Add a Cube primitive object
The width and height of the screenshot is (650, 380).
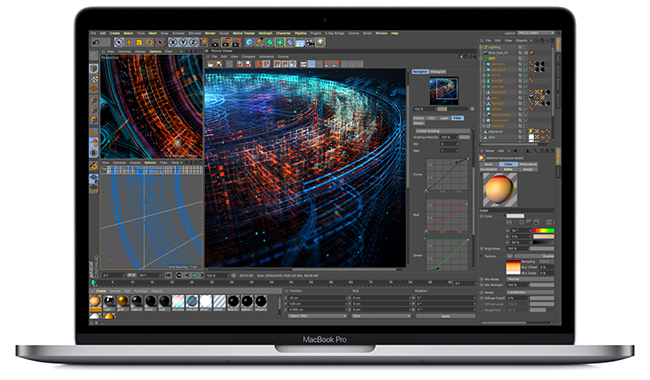[249, 42]
